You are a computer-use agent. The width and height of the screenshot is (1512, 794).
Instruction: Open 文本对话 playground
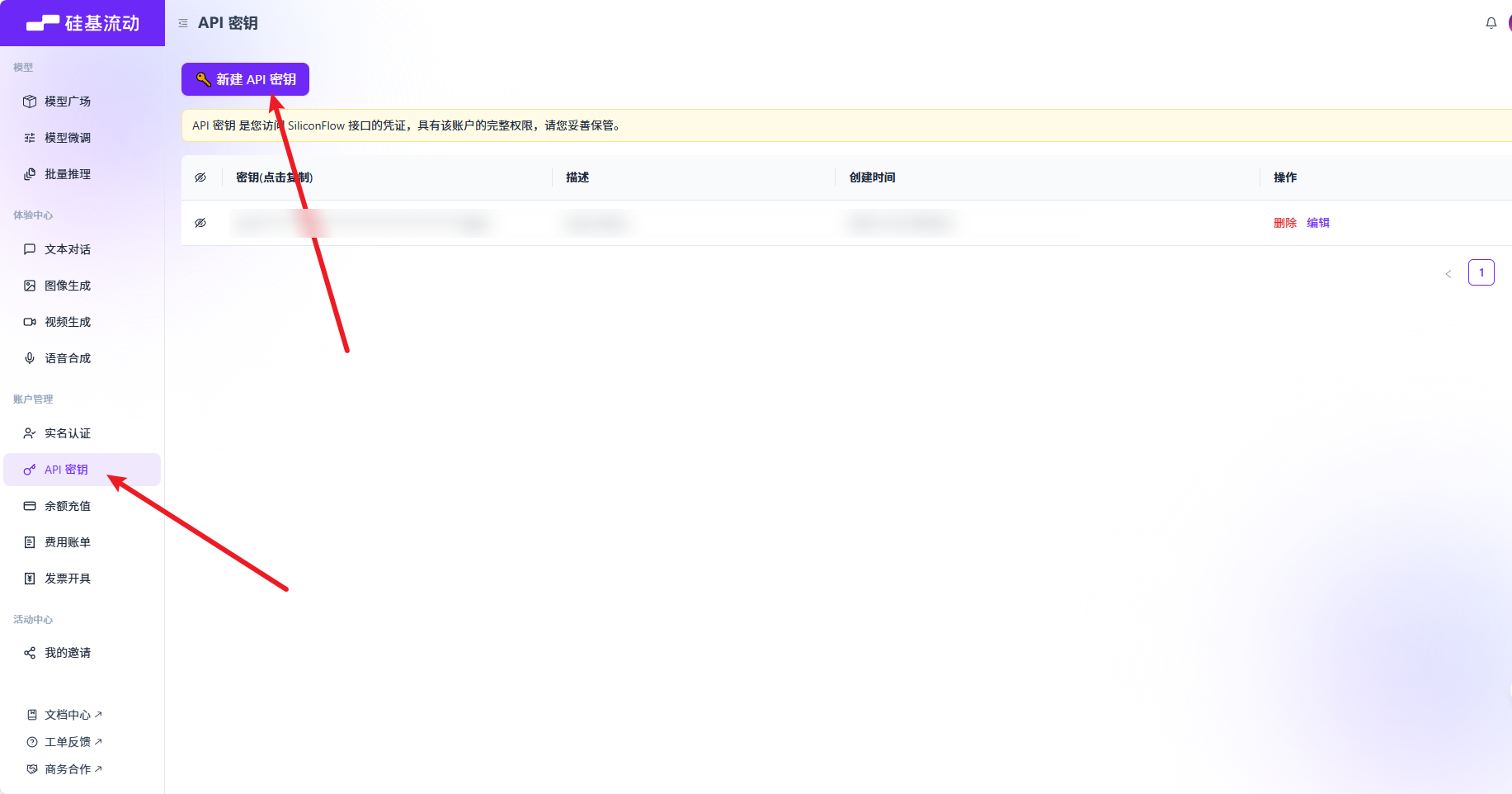[x=68, y=249]
